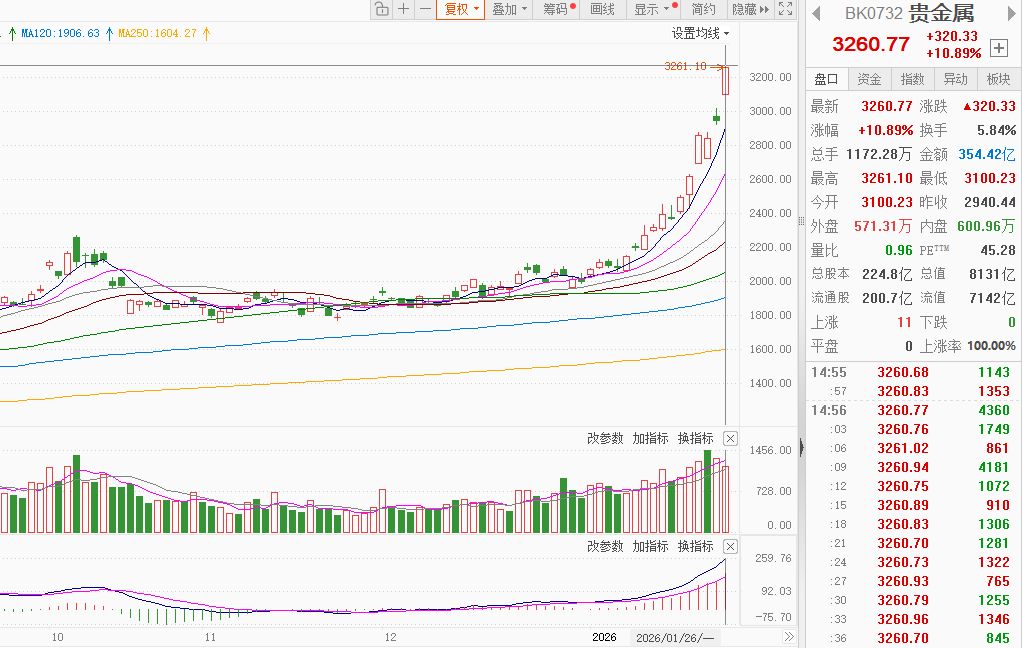Add 贵金属 to watchlist plus box
The width and height of the screenshot is (1022, 648).
999,48
